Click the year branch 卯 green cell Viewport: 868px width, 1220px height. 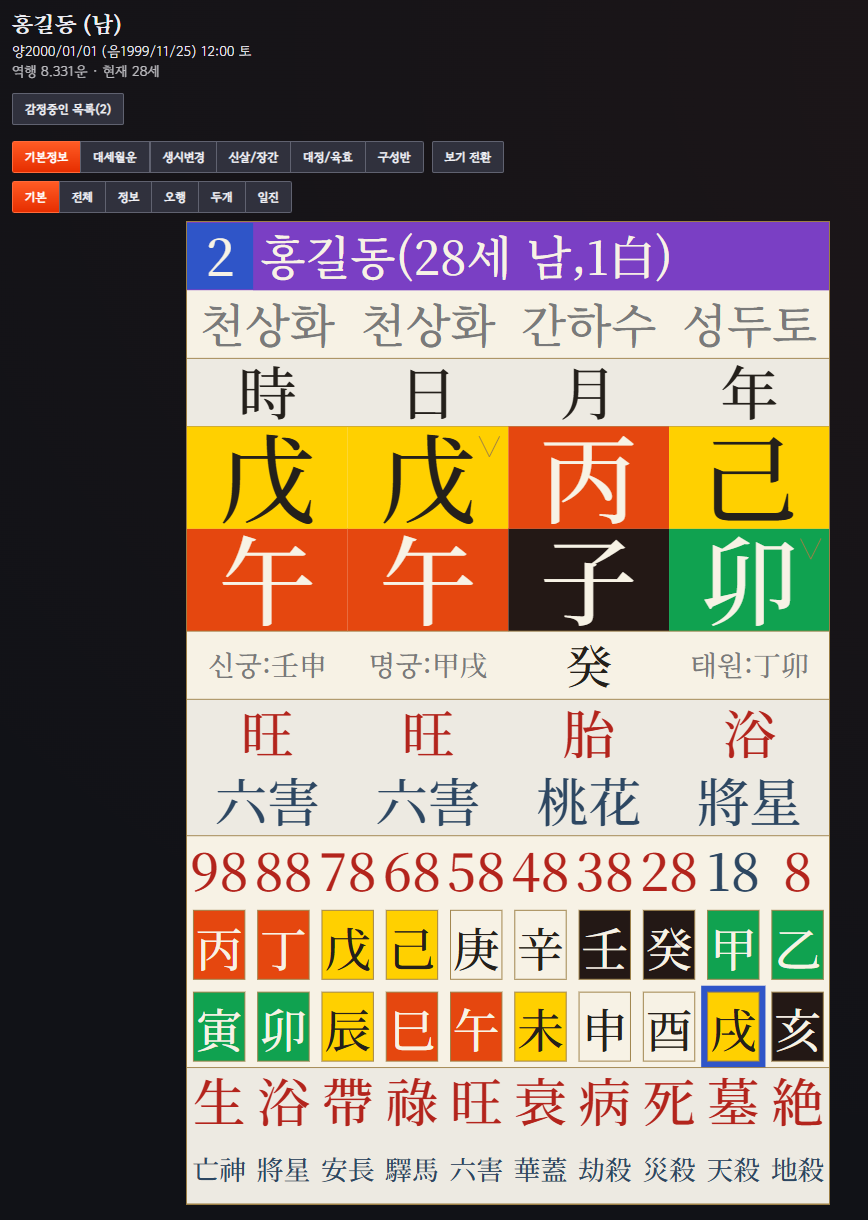[x=749, y=580]
